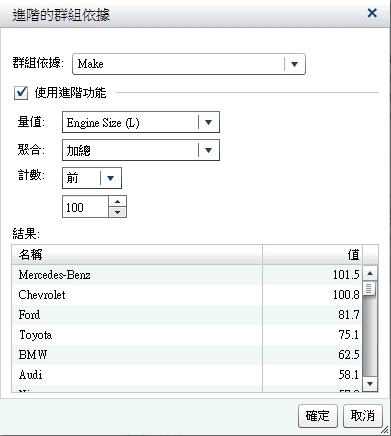The image size is (391, 436).
Task: Click the results scrollbar thumb
Action: click(x=369, y=288)
